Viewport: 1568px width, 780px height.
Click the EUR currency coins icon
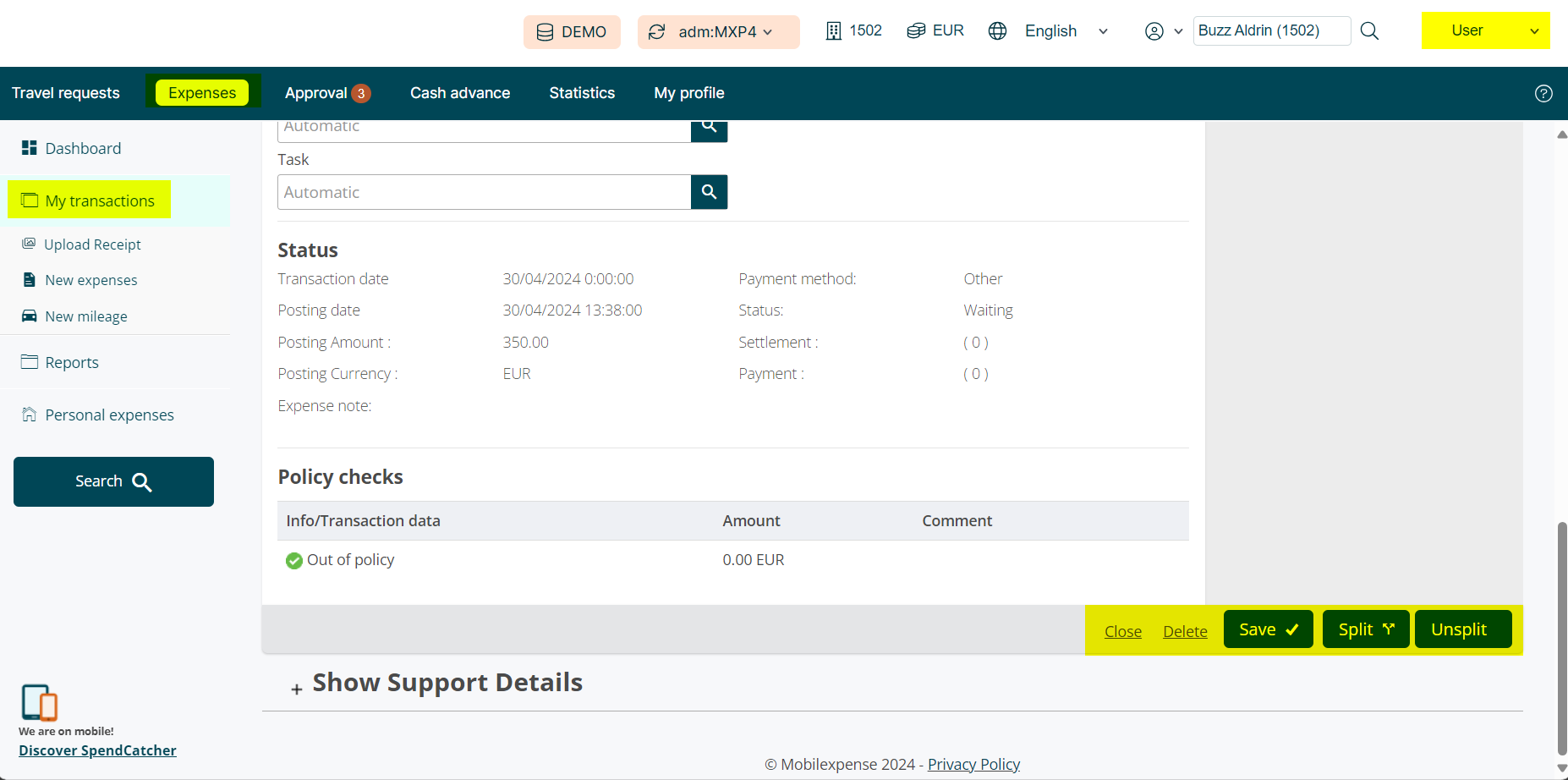pyautogui.click(x=916, y=31)
